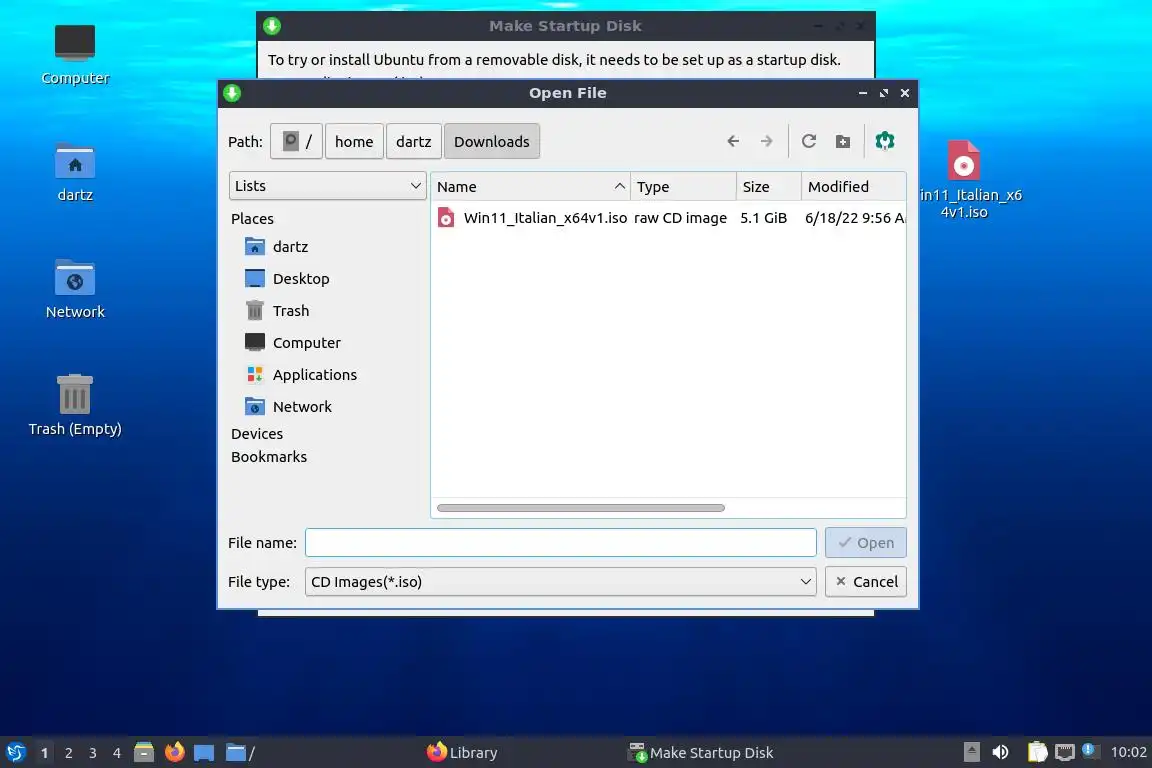Go back in Open File dialog

point(732,141)
